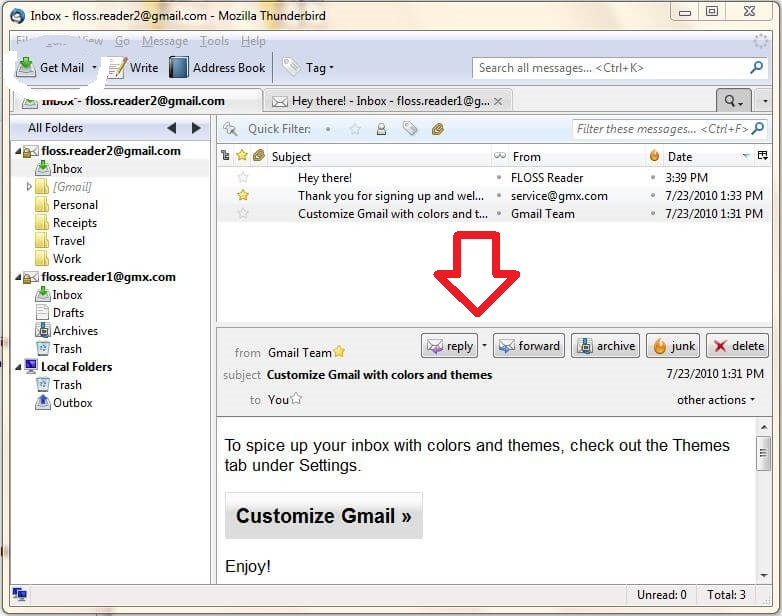Toggle starred-only quick filter
The height and width of the screenshot is (616, 782).
(x=355, y=130)
